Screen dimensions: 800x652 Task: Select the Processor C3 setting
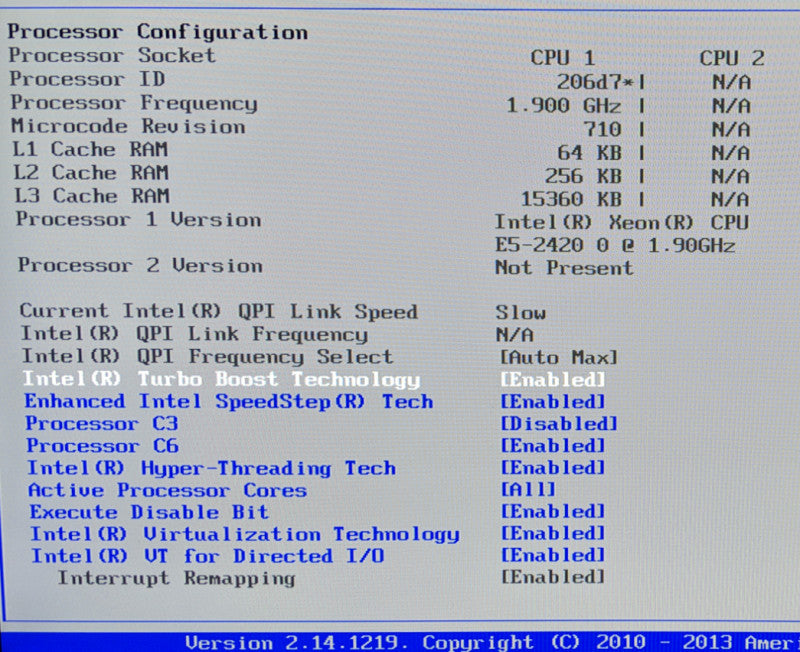tap(102, 423)
